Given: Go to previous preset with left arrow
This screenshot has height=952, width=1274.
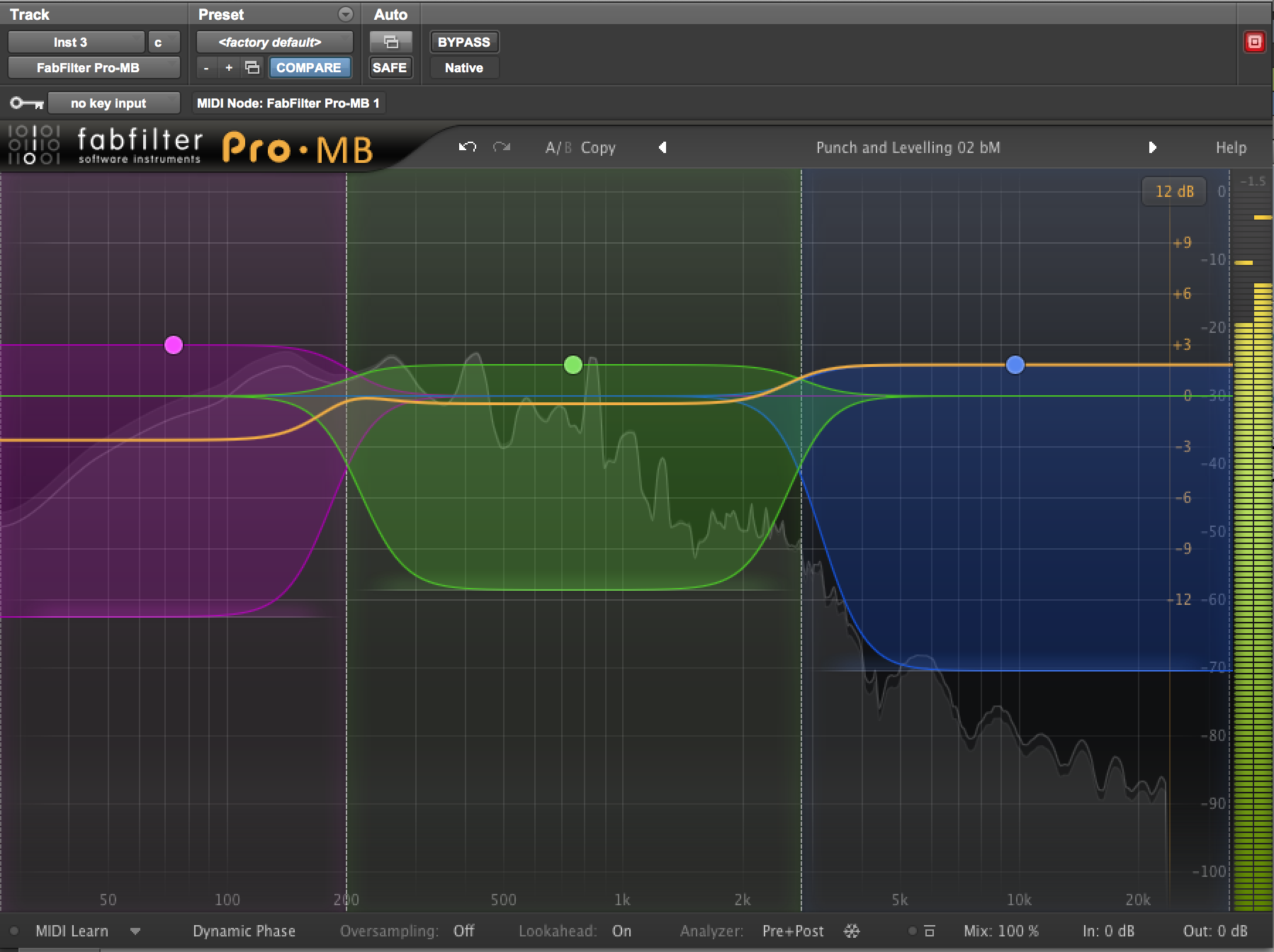Looking at the screenshot, I should pyautogui.click(x=663, y=147).
